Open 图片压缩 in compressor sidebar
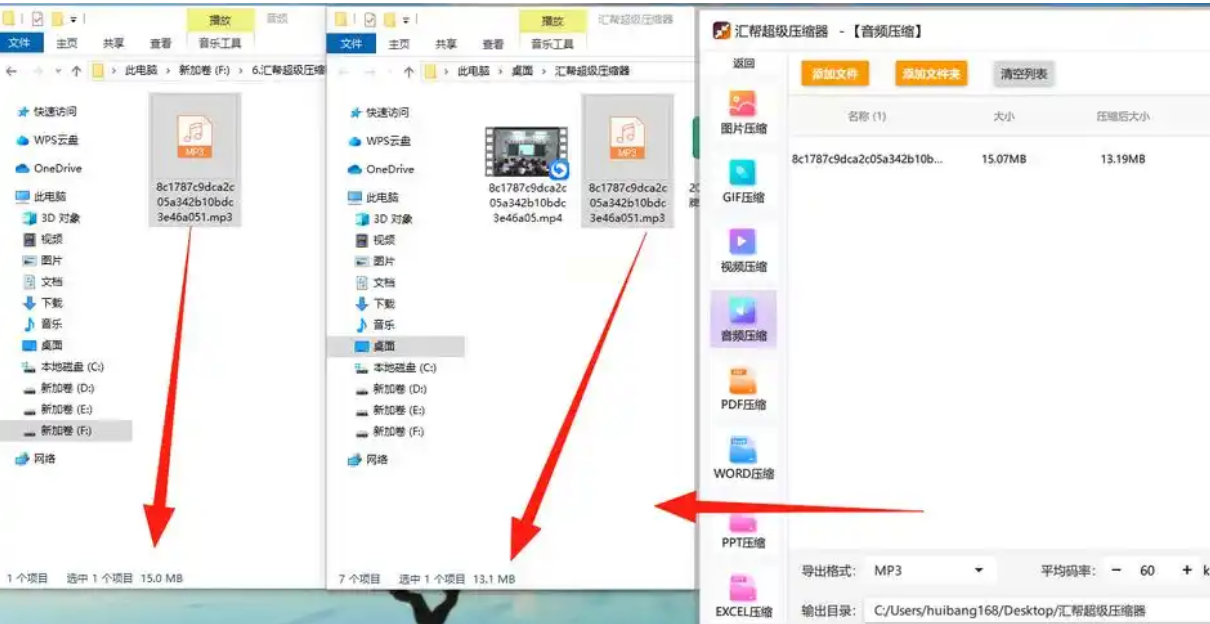Image resolution: width=1210 pixels, height=624 pixels. pos(743,112)
